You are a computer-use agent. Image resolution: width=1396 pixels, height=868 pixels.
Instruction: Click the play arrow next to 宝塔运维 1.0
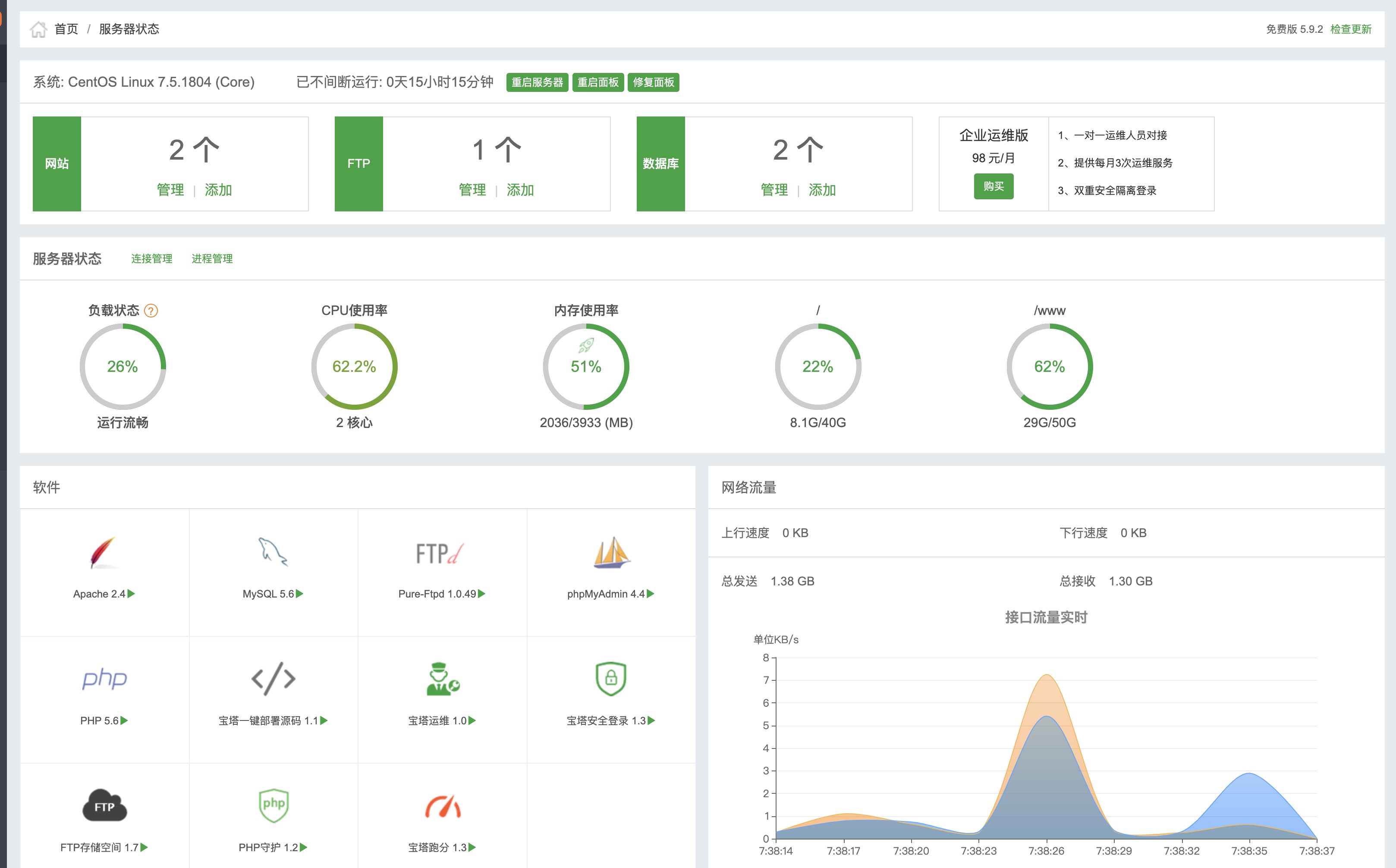(472, 720)
